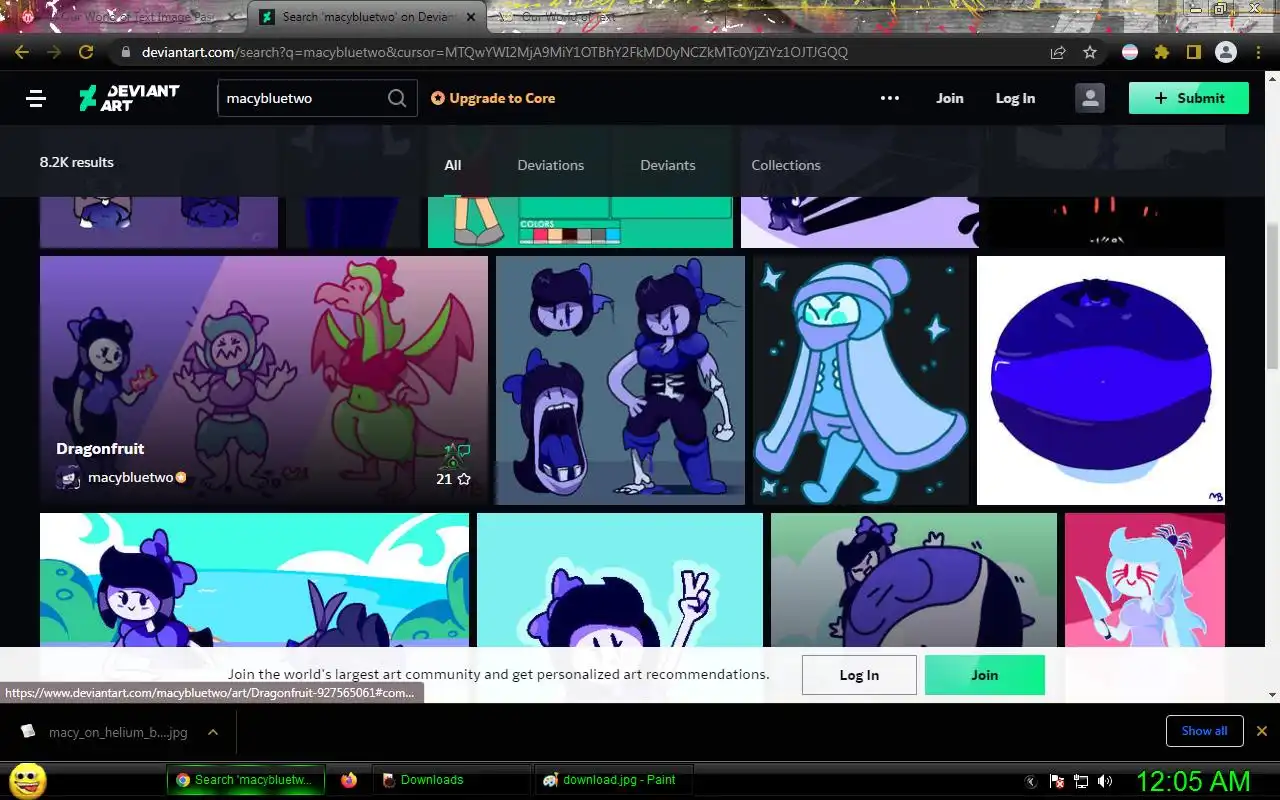Toggle the browser side panel icon

point(1193,52)
